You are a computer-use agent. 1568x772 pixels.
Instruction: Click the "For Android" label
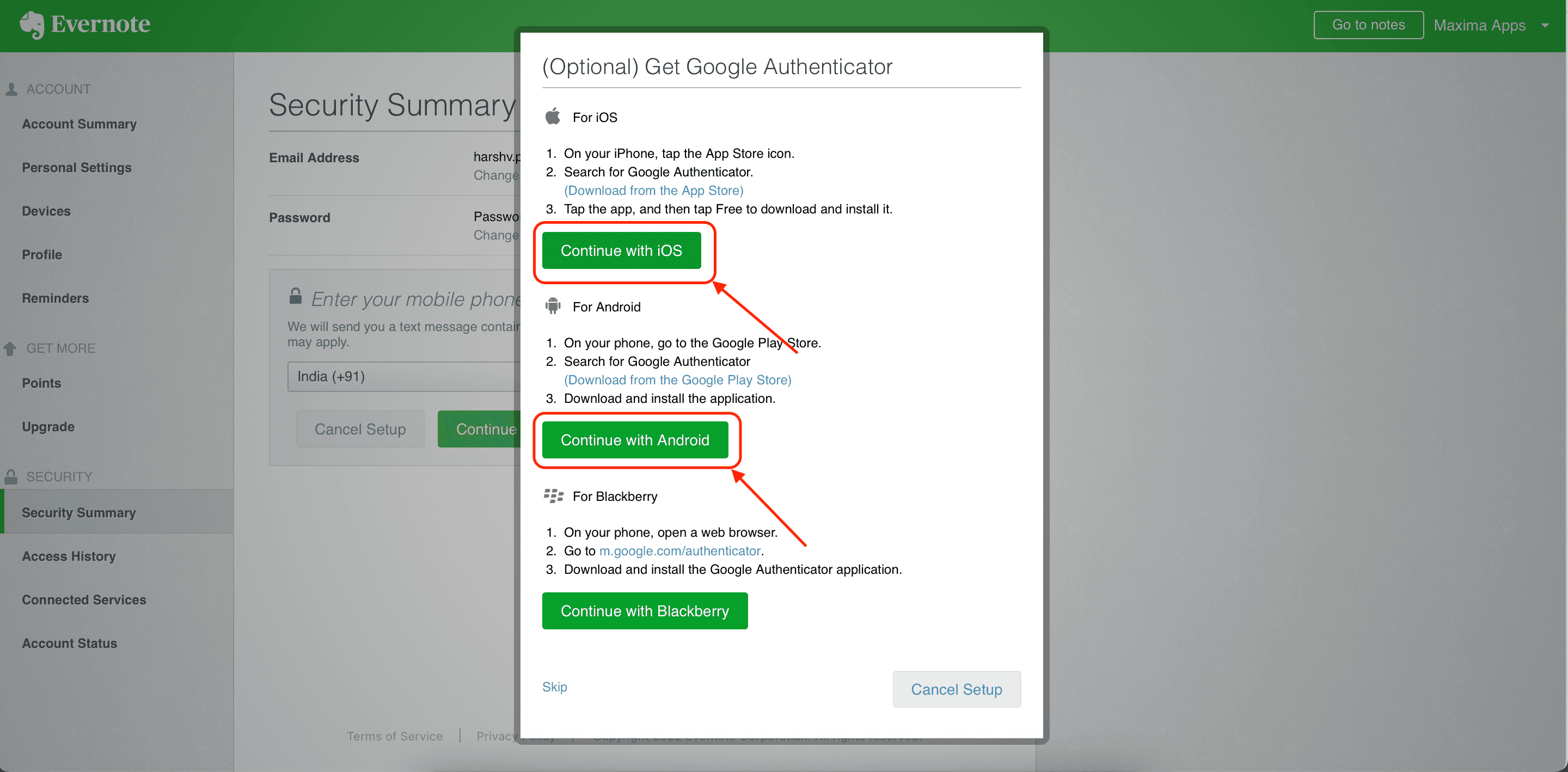pos(607,307)
